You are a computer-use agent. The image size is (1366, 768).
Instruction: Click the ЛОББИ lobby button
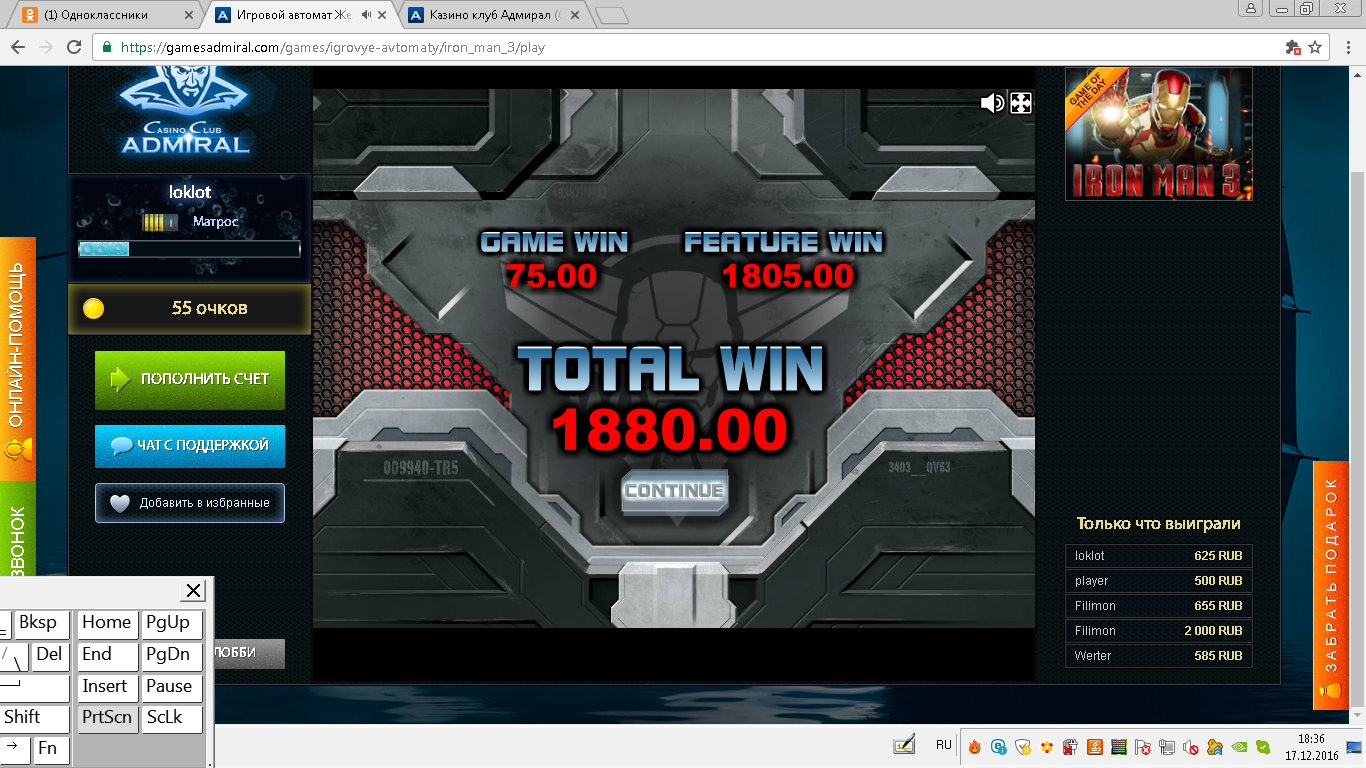click(x=248, y=653)
